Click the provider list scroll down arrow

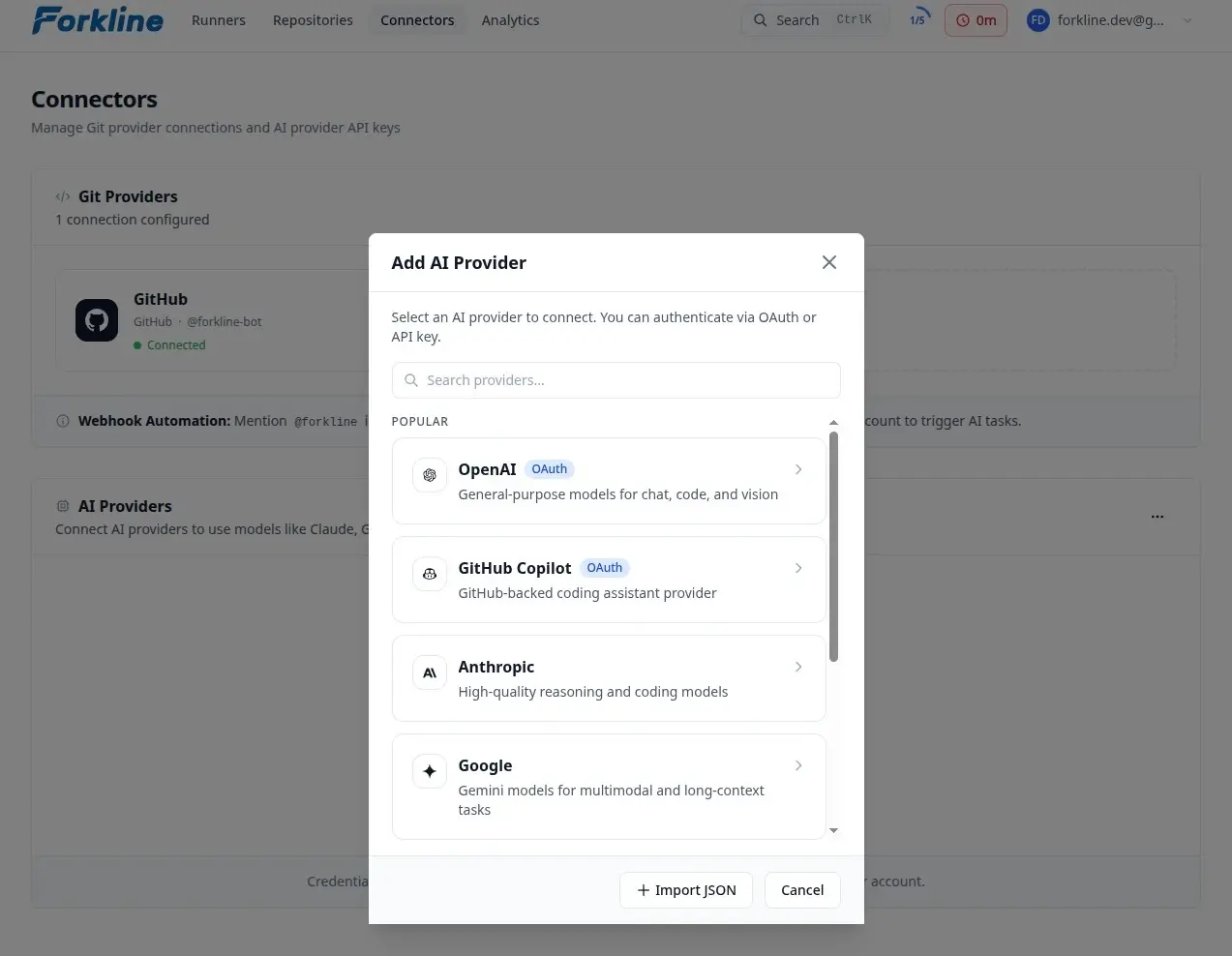point(834,830)
